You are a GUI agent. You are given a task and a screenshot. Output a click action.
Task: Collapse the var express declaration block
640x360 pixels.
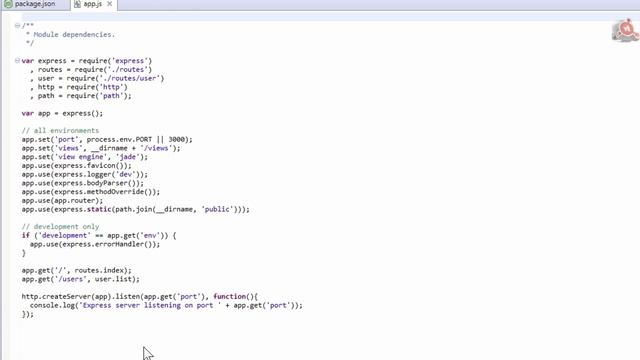point(17,60)
